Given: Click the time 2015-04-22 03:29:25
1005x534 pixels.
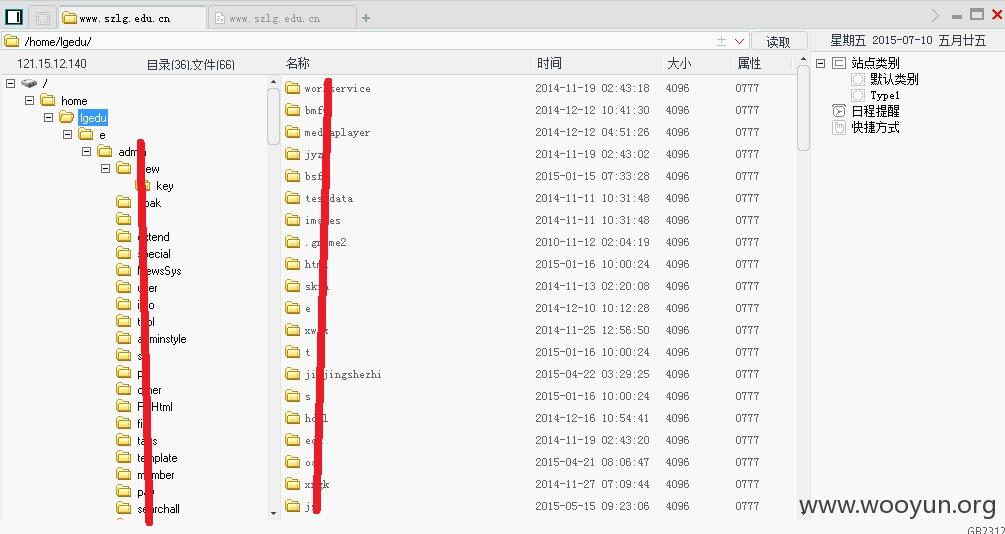Looking at the screenshot, I should (x=592, y=374).
